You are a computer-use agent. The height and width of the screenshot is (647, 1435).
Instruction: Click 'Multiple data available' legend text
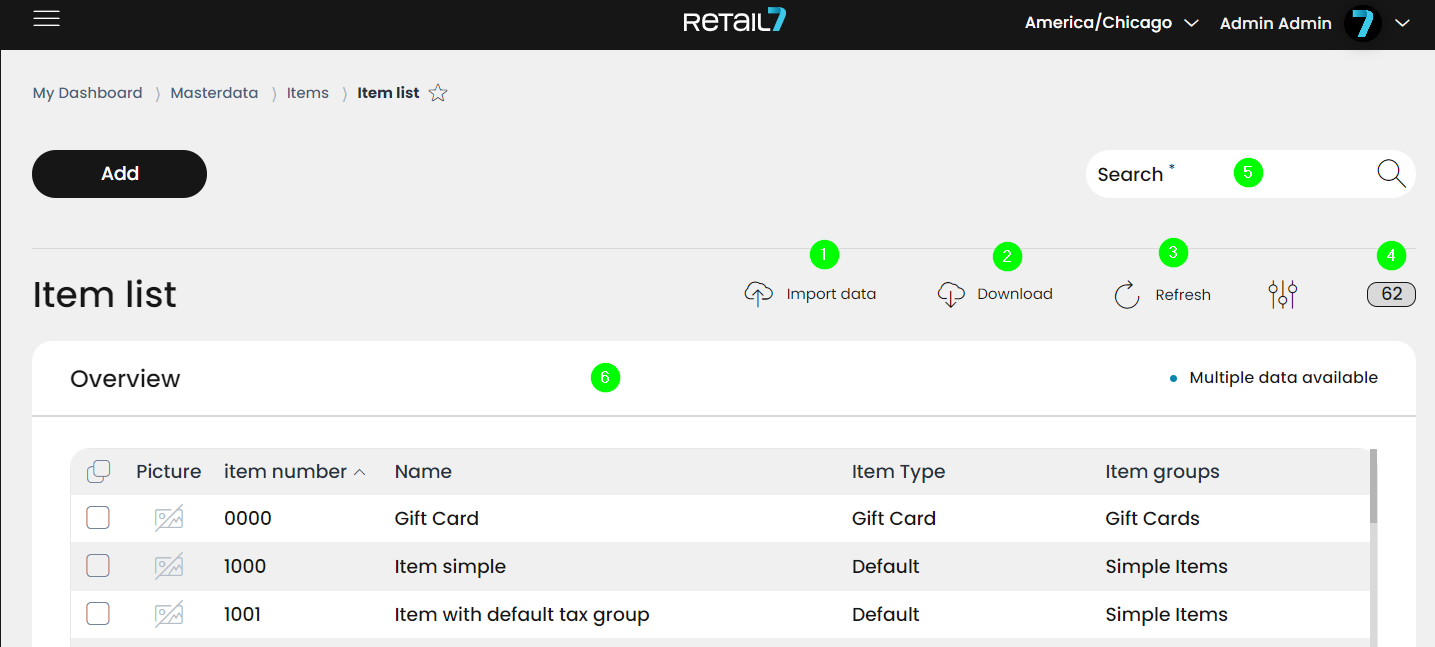[x=1284, y=378]
